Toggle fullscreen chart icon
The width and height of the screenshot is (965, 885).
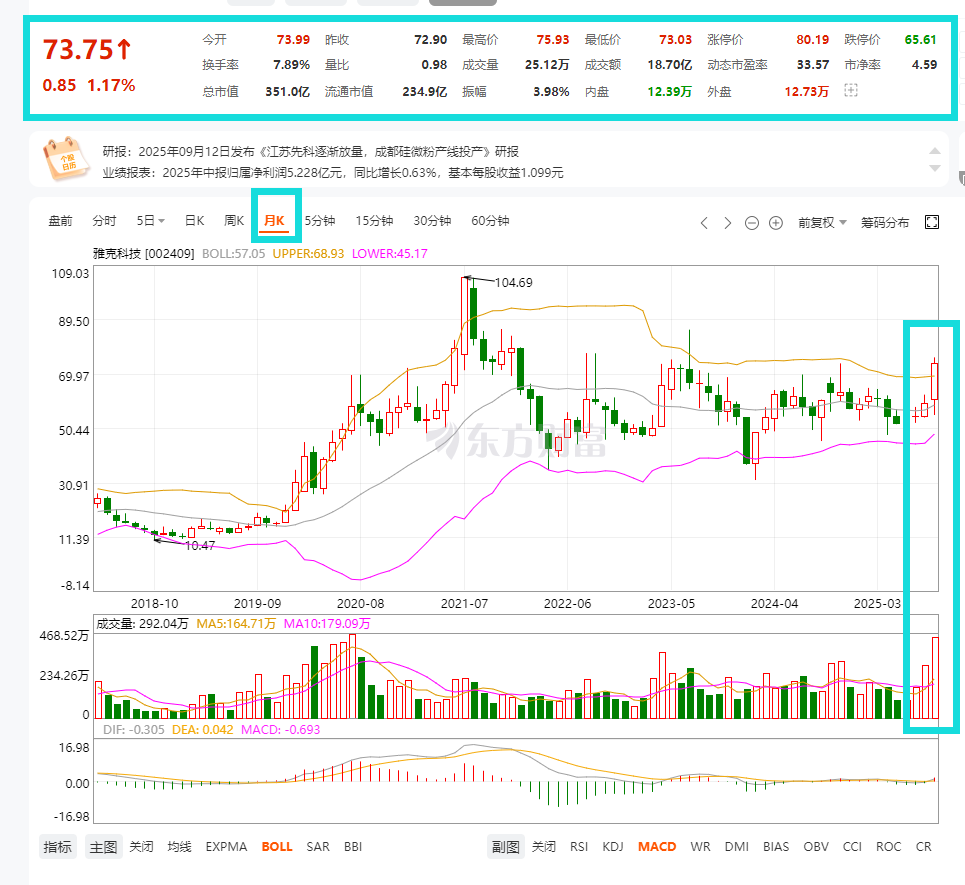(x=932, y=222)
